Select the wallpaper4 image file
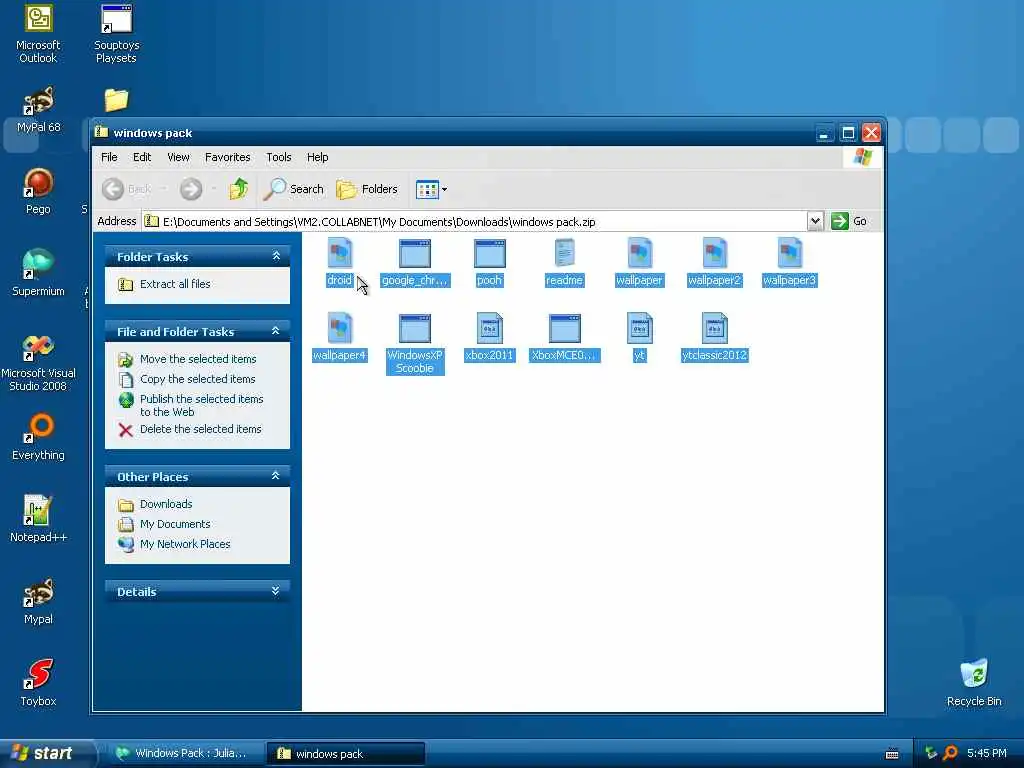The image size is (1024, 768). coord(340,329)
